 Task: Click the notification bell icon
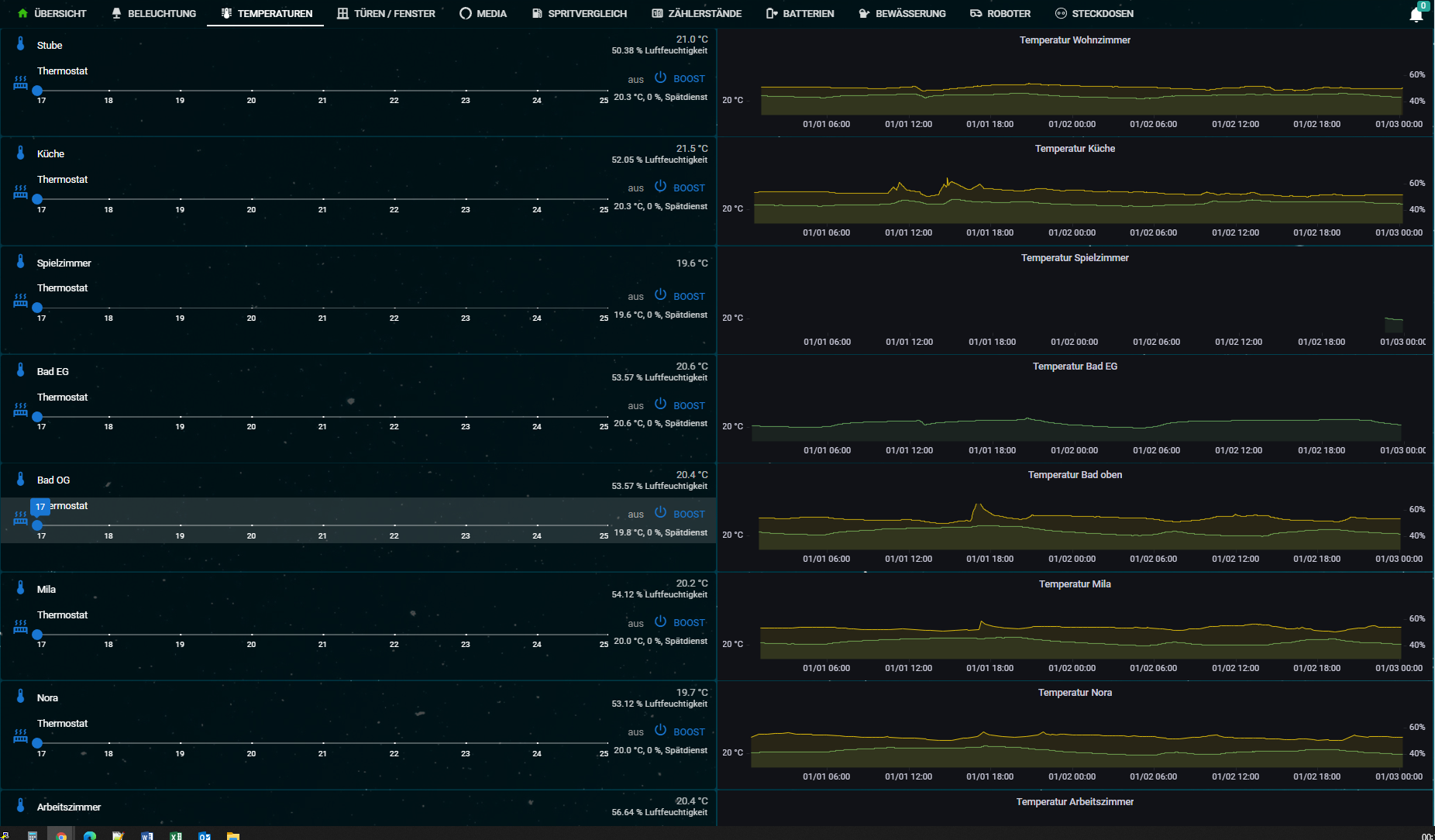tap(1416, 14)
